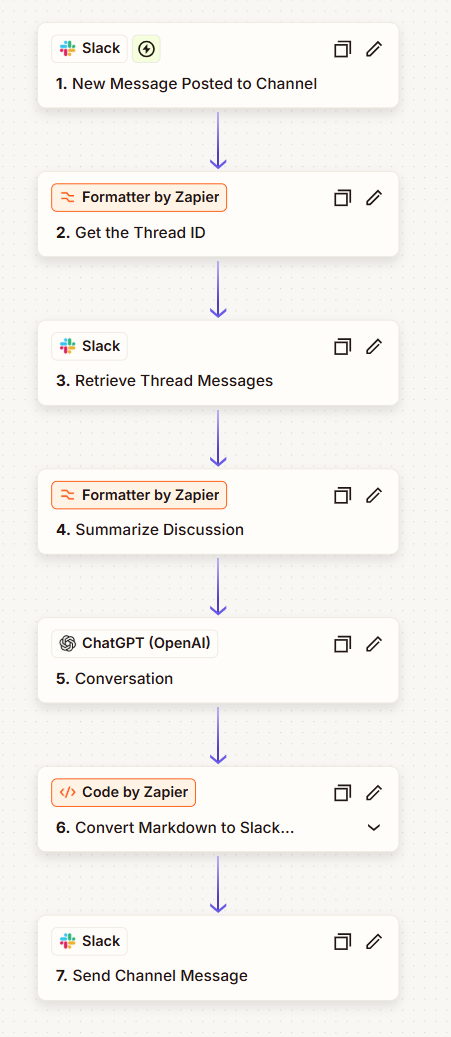451x1037 pixels.
Task: Select step title '4. Summarize Discussion'
Action: tap(150, 530)
